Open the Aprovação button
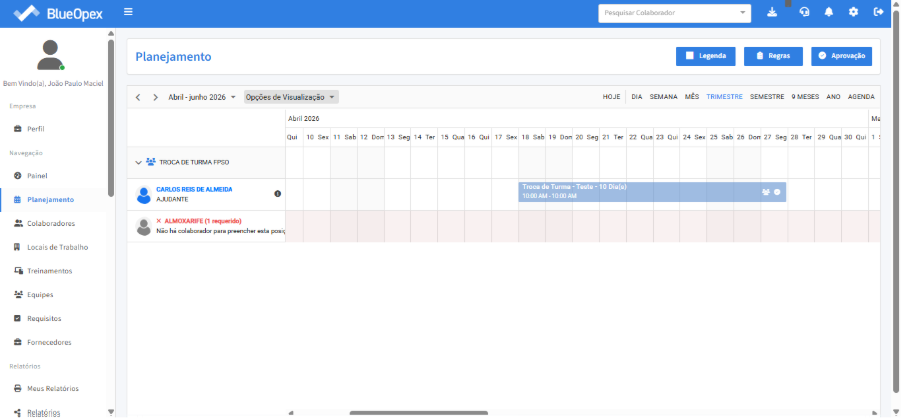901x418 pixels. coord(842,56)
